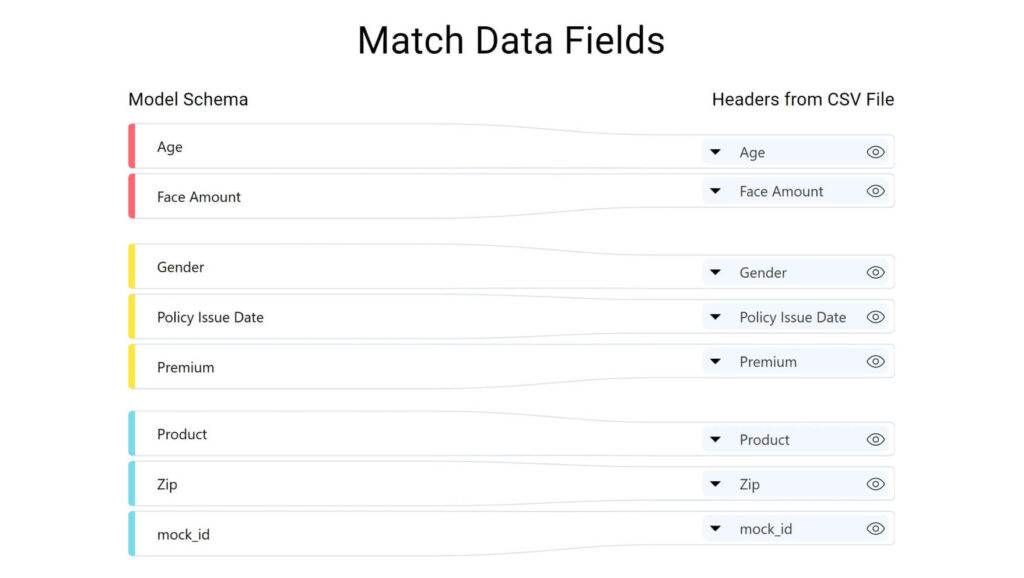Screen dimensions: 1024x578
Task: Click the eye icon for Premium header
Action: point(875,361)
